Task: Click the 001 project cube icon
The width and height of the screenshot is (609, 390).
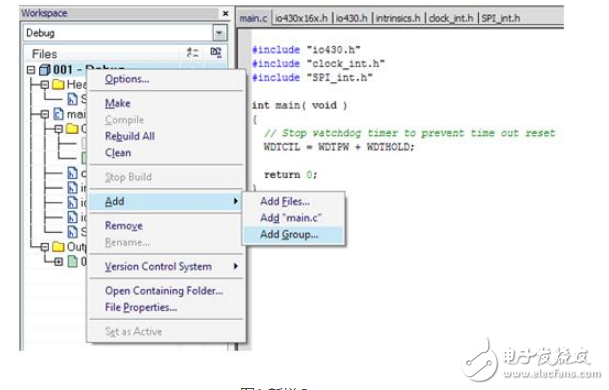Action: coord(44,70)
